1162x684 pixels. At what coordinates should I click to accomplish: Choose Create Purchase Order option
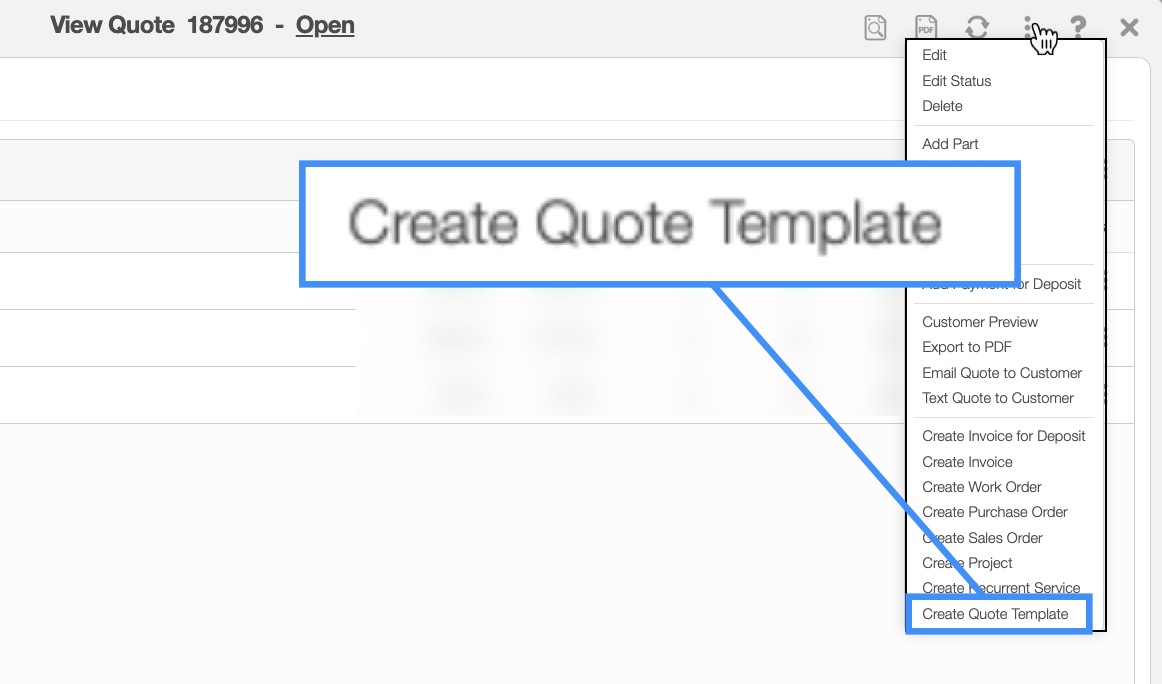click(x=995, y=512)
